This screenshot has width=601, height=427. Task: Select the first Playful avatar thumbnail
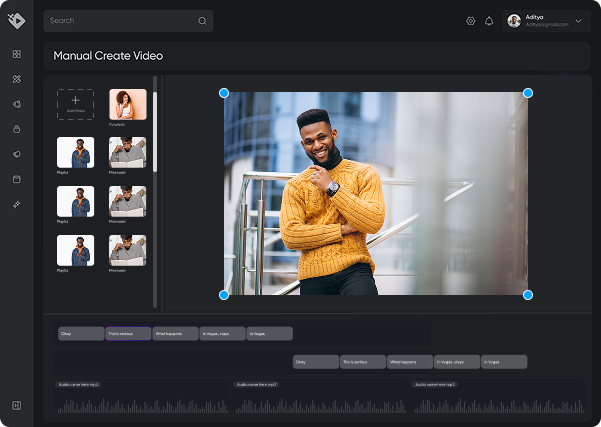click(x=75, y=152)
